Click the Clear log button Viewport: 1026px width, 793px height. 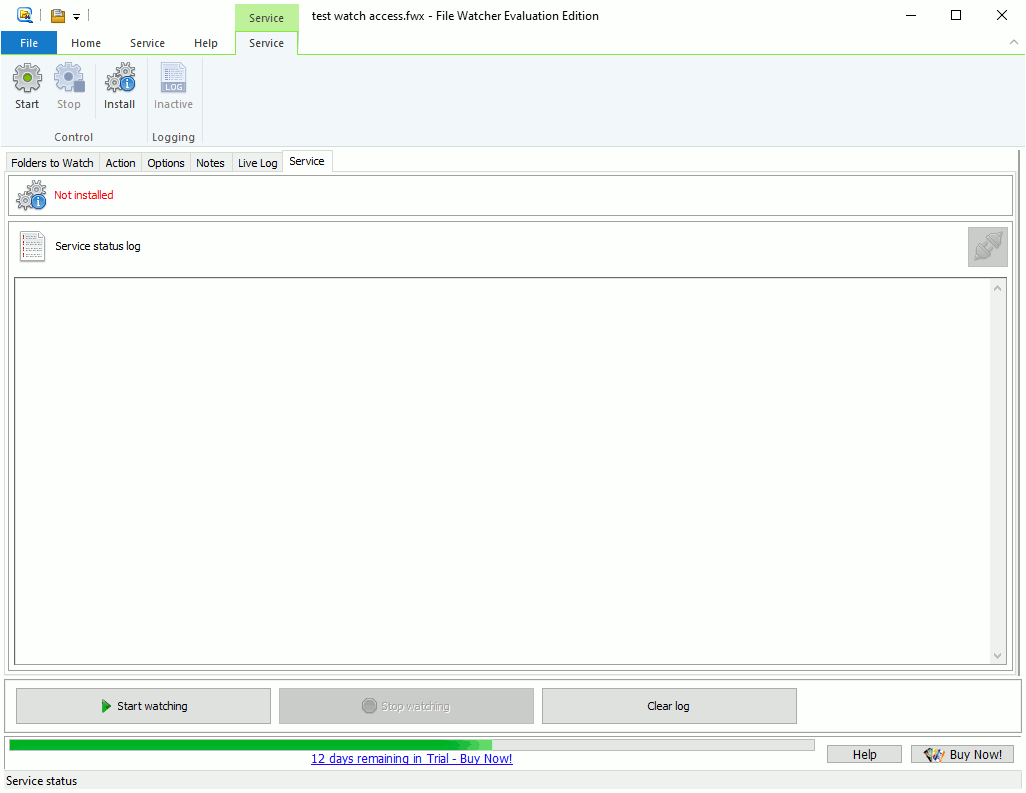[x=668, y=706]
